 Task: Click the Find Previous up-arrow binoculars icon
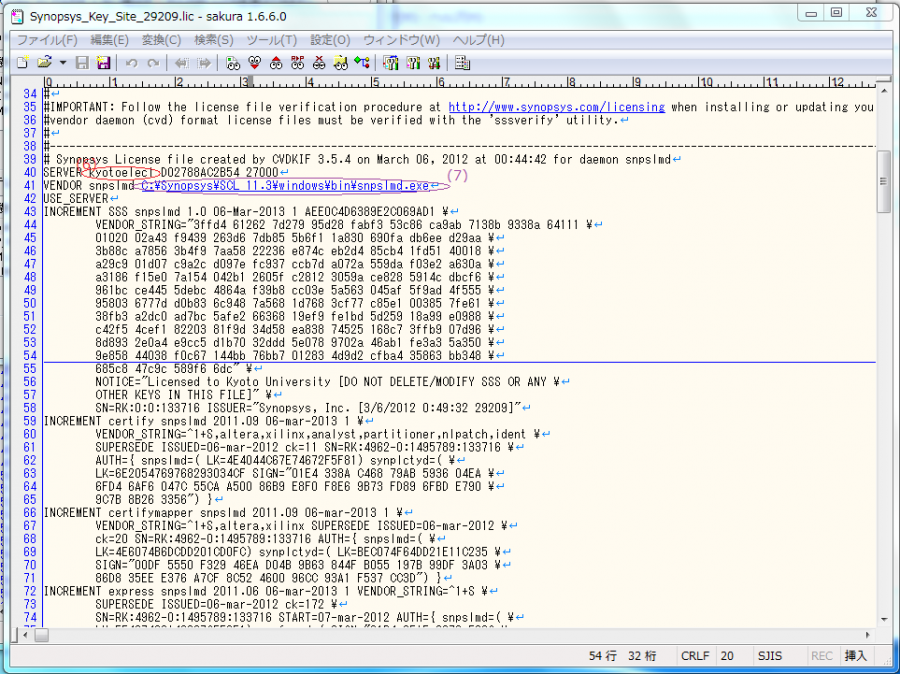(275, 62)
